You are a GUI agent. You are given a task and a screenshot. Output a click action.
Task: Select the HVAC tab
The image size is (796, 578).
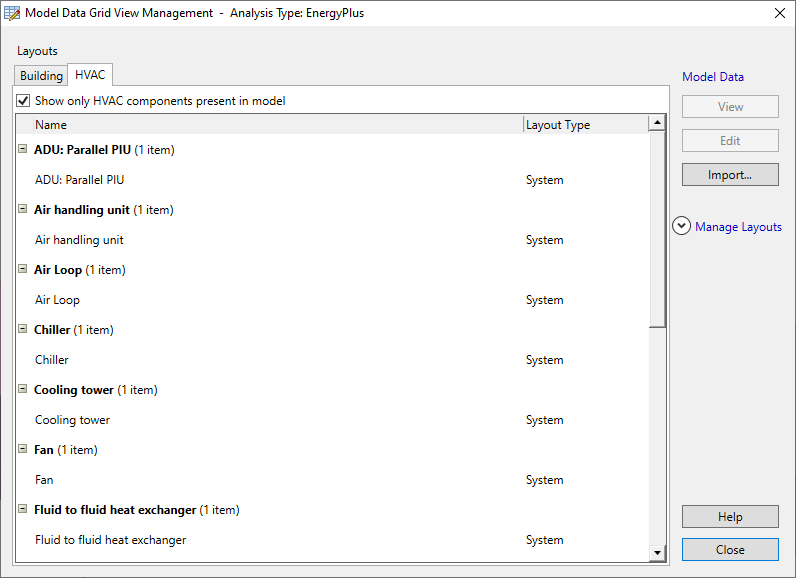tap(91, 75)
